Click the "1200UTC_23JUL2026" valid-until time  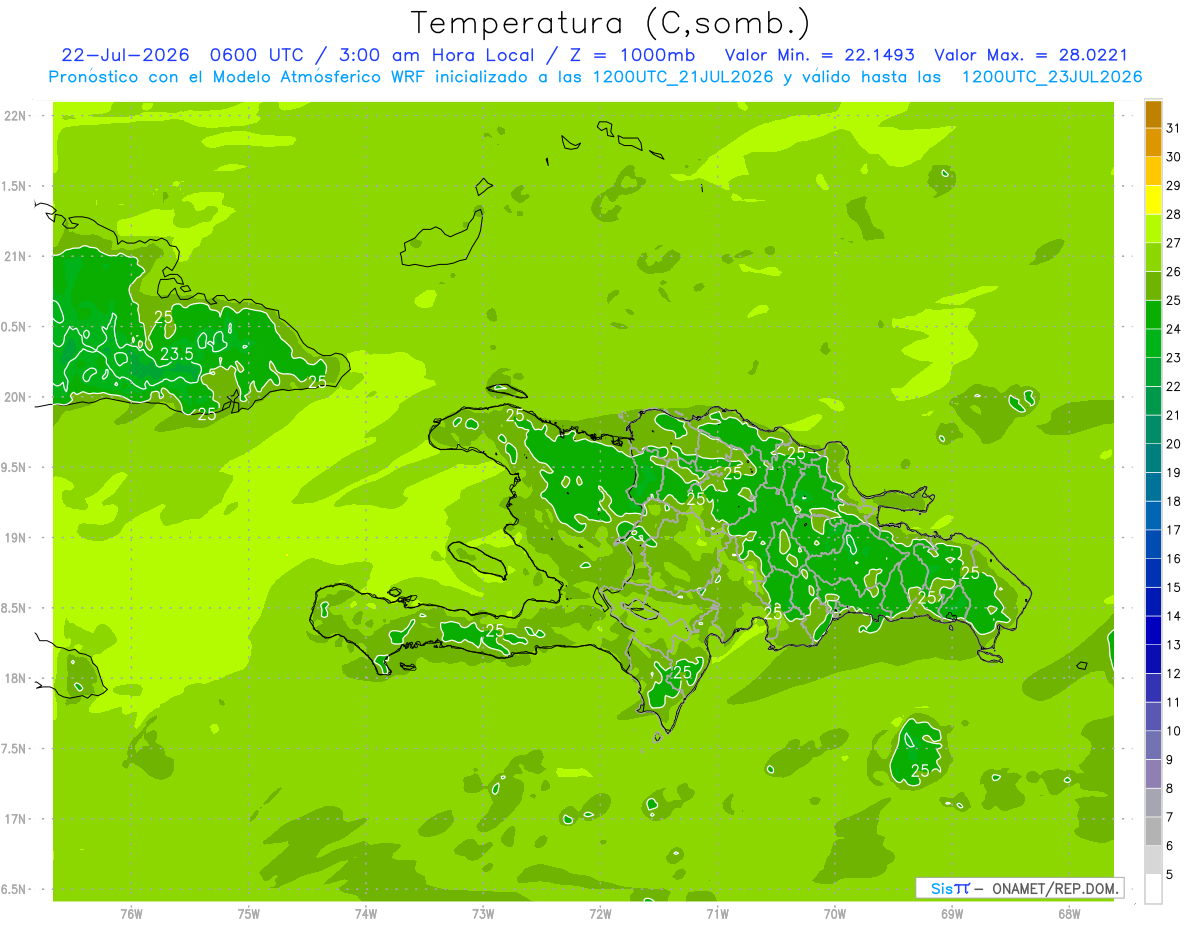point(1052,77)
